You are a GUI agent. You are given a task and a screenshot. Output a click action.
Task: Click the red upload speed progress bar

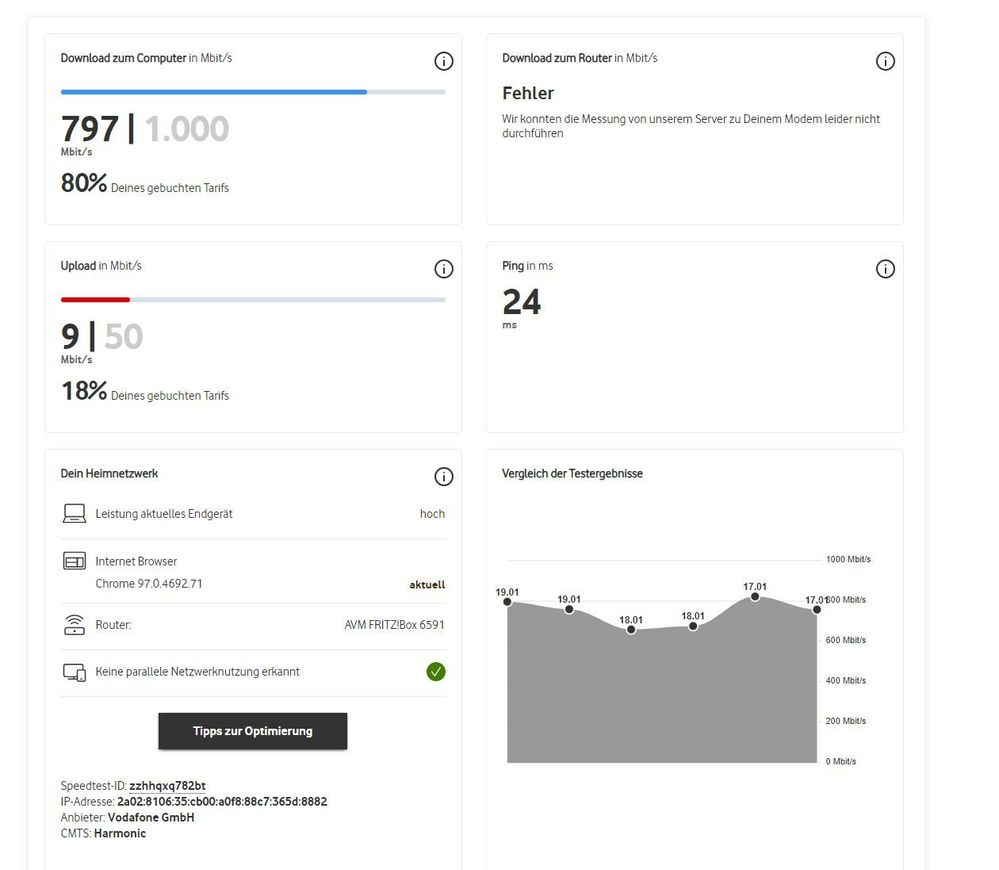pyautogui.click(x=96, y=299)
